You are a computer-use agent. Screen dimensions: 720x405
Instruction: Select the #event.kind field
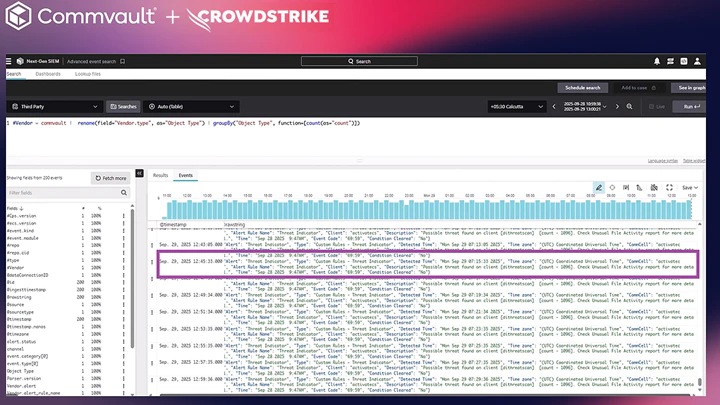point(20,231)
